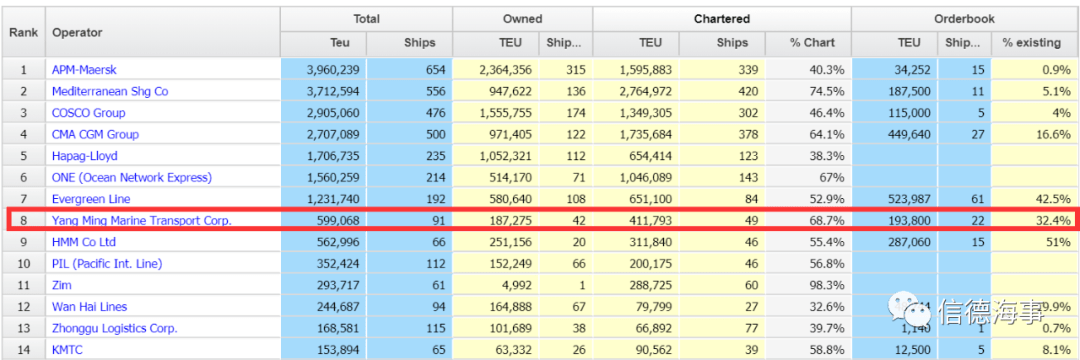This screenshot has height=360, width=1080.
Task: Select Zhonggu Logistics Corp. link
Action: pos(114,328)
